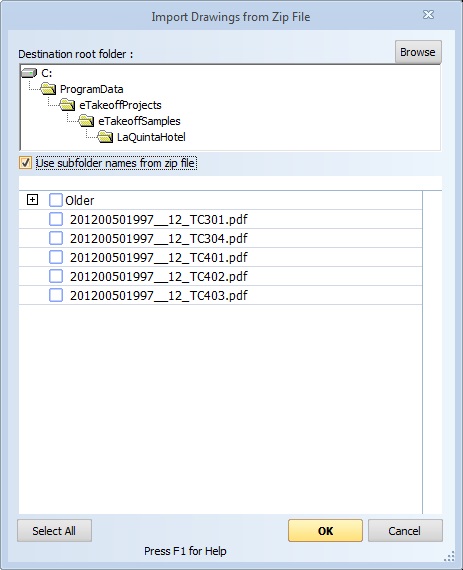Click the resize grip at dialog corner
This screenshot has height=570, width=463.
pos(450,556)
